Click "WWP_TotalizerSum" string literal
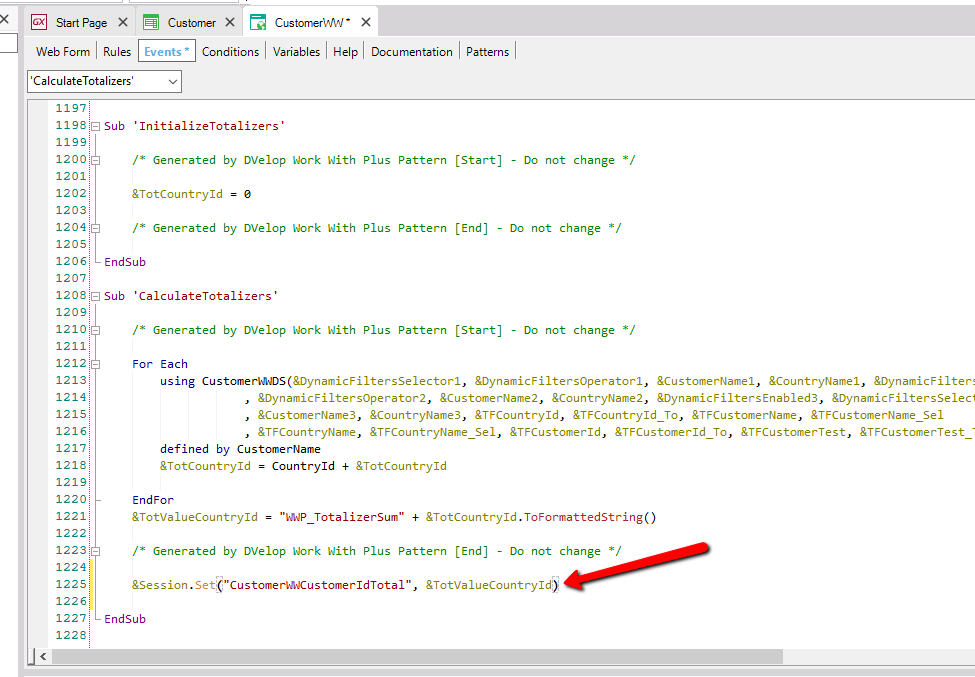Image resolution: width=975 pixels, height=677 pixels. pyautogui.click(x=342, y=517)
